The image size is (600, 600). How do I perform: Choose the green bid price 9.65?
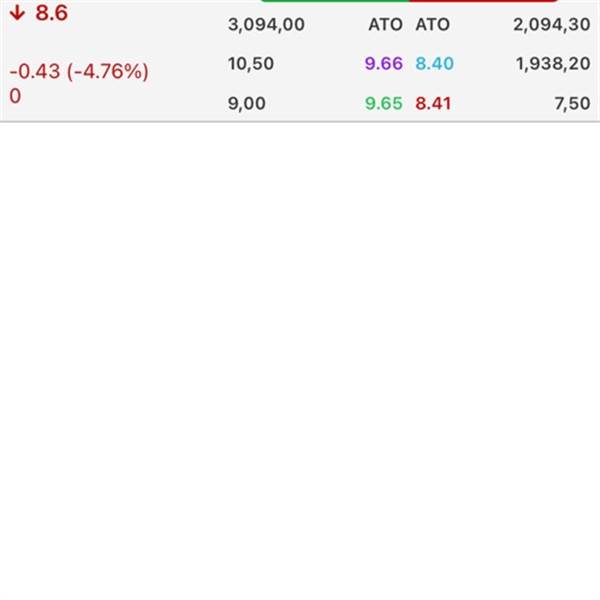coord(384,103)
